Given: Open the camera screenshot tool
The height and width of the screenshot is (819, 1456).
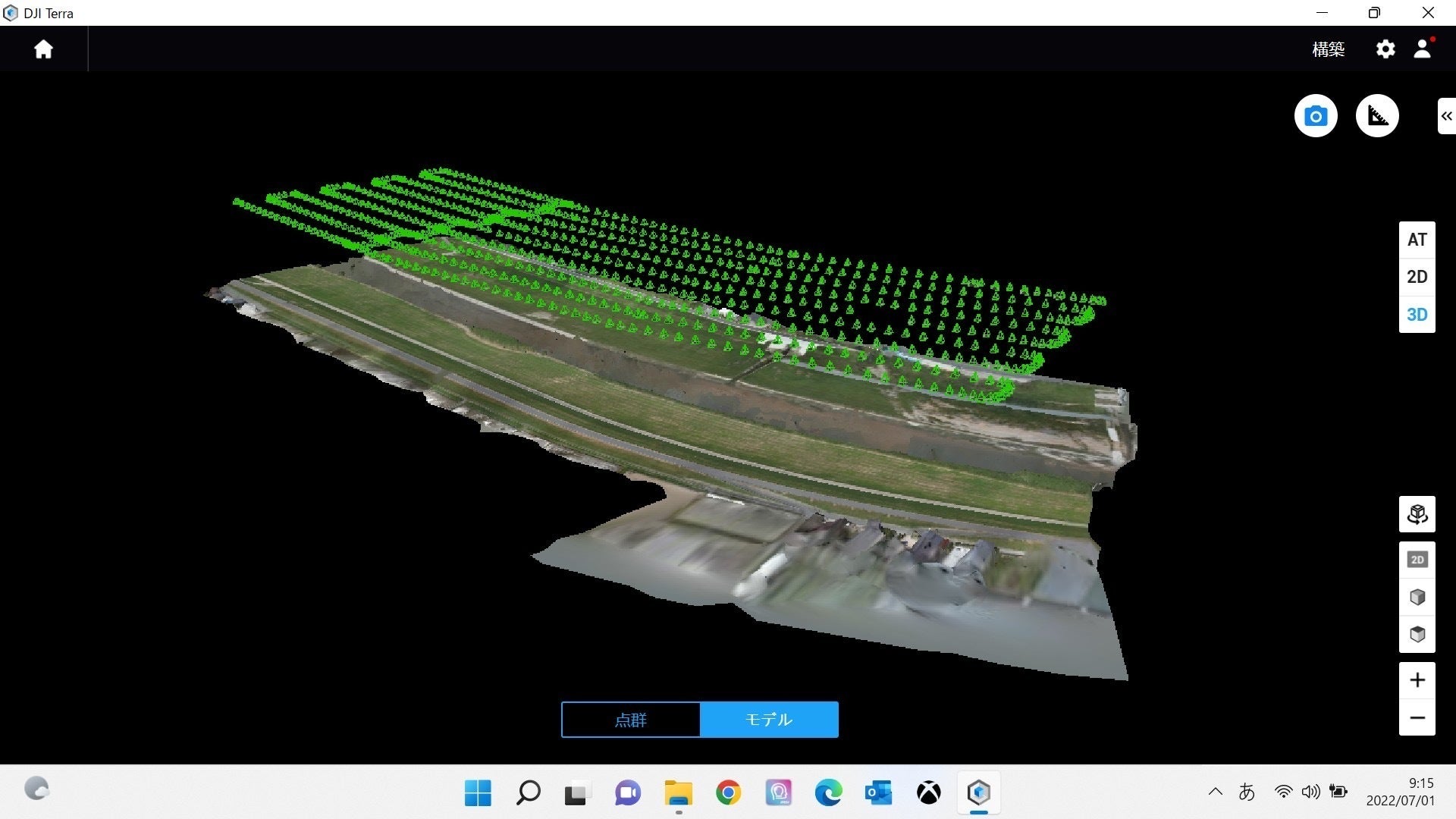Looking at the screenshot, I should coord(1316,116).
